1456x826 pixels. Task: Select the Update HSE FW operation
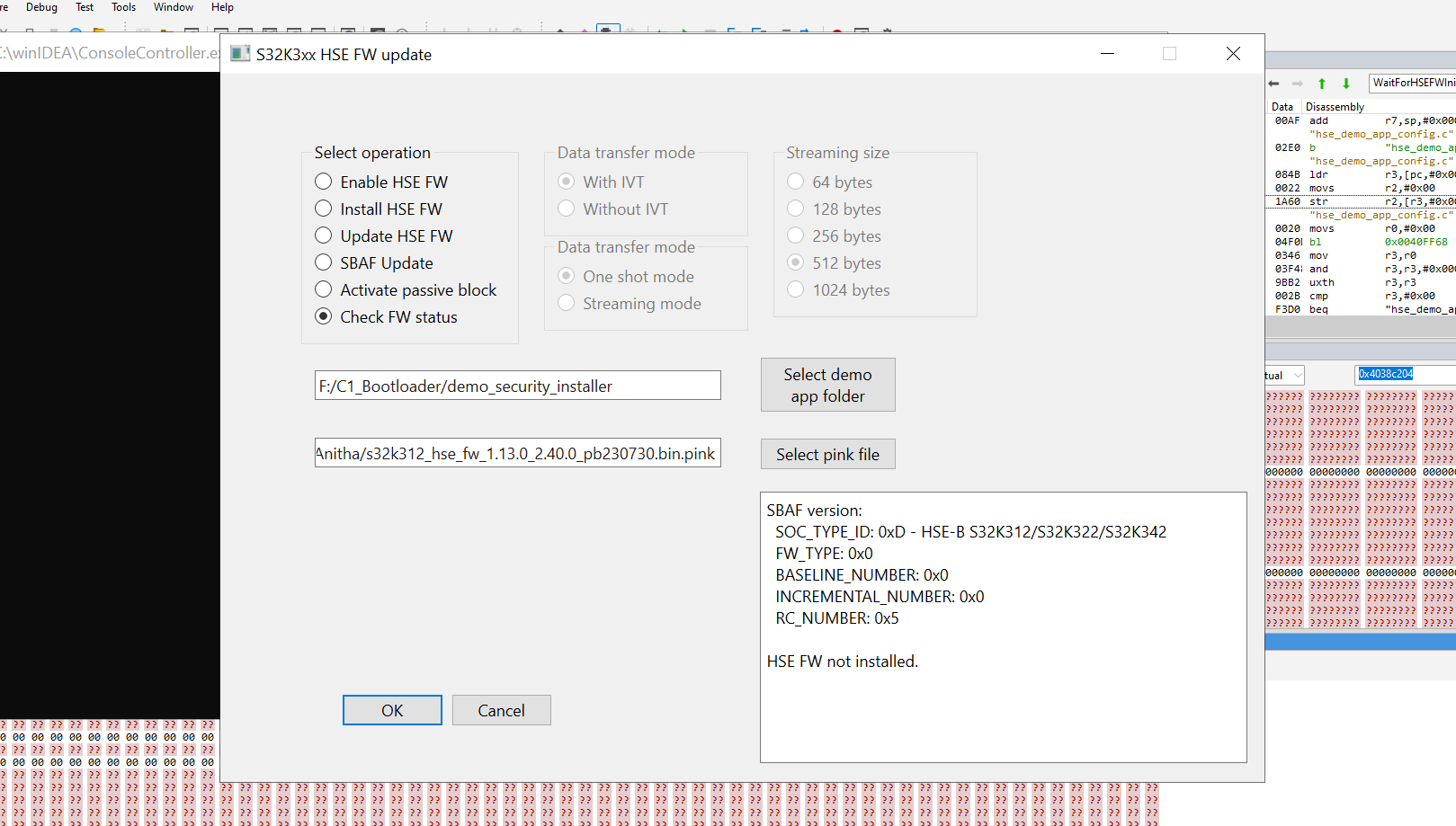(x=324, y=235)
